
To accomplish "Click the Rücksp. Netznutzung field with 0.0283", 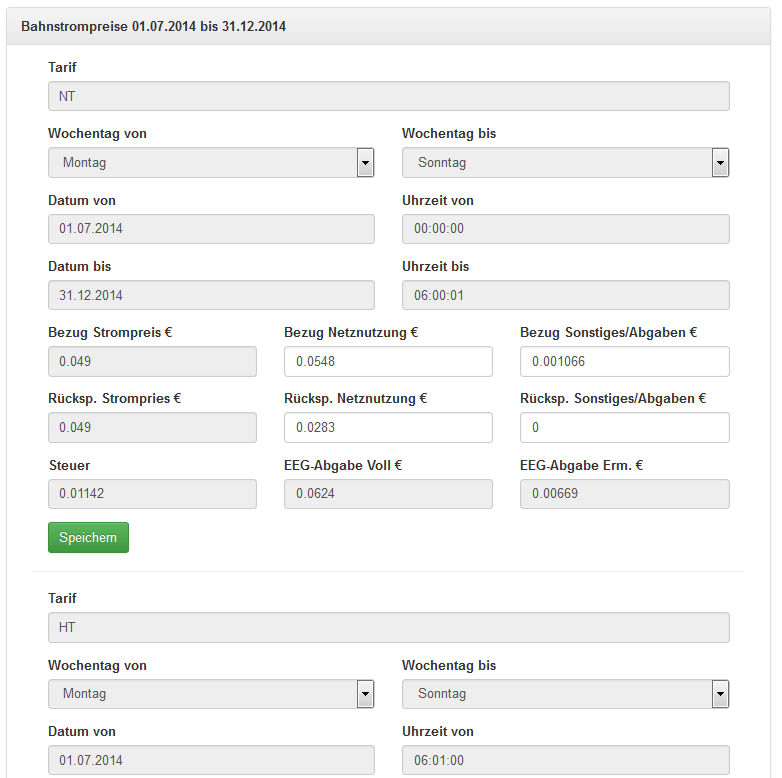I will [x=388, y=427].
